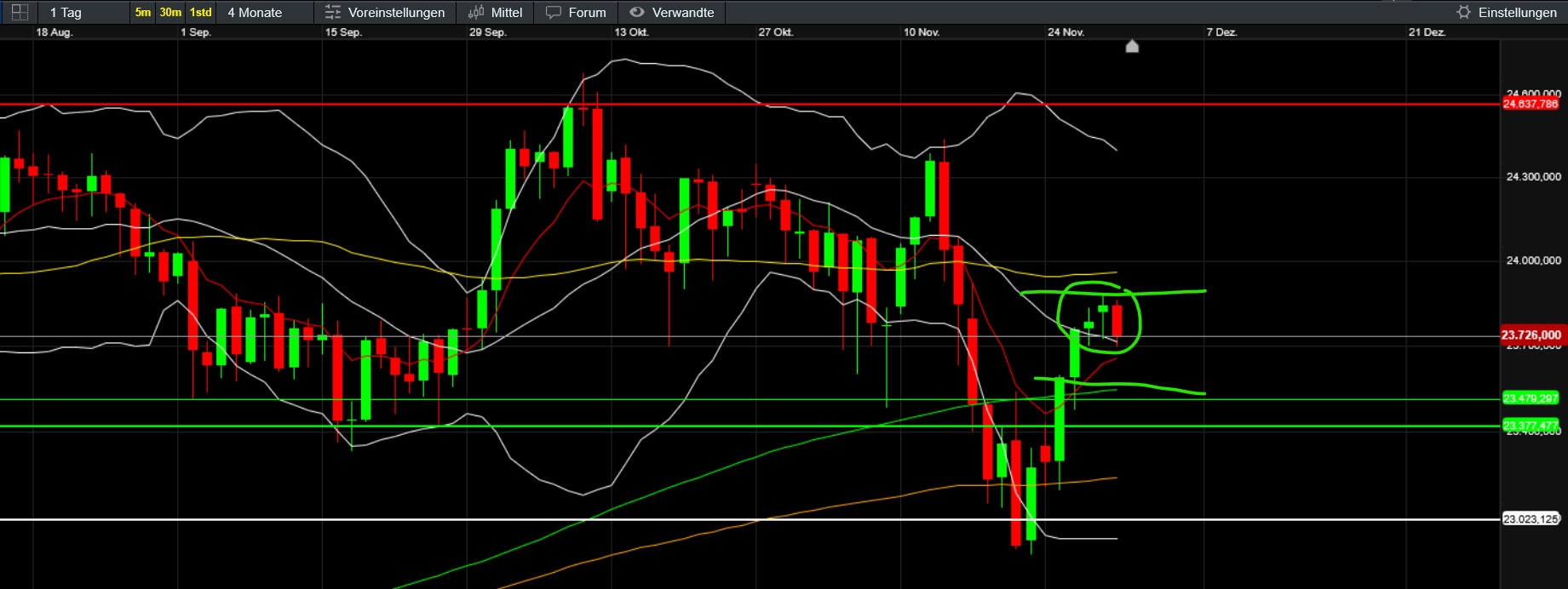The image size is (1568, 589).
Task: Select the green 23.377,477 level label
Action: pos(1531,426)
